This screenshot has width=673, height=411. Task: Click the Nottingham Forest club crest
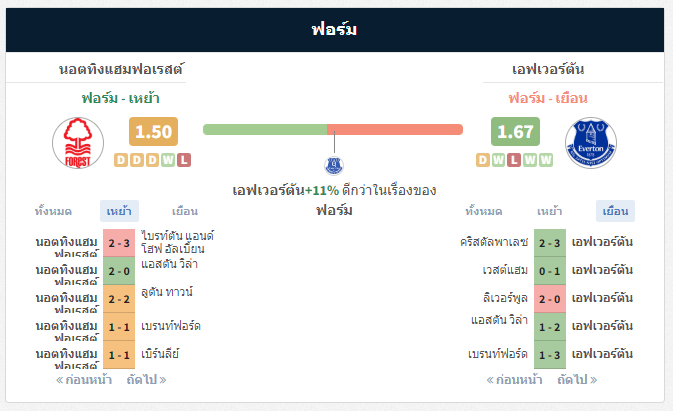click(x=78, y=143)
